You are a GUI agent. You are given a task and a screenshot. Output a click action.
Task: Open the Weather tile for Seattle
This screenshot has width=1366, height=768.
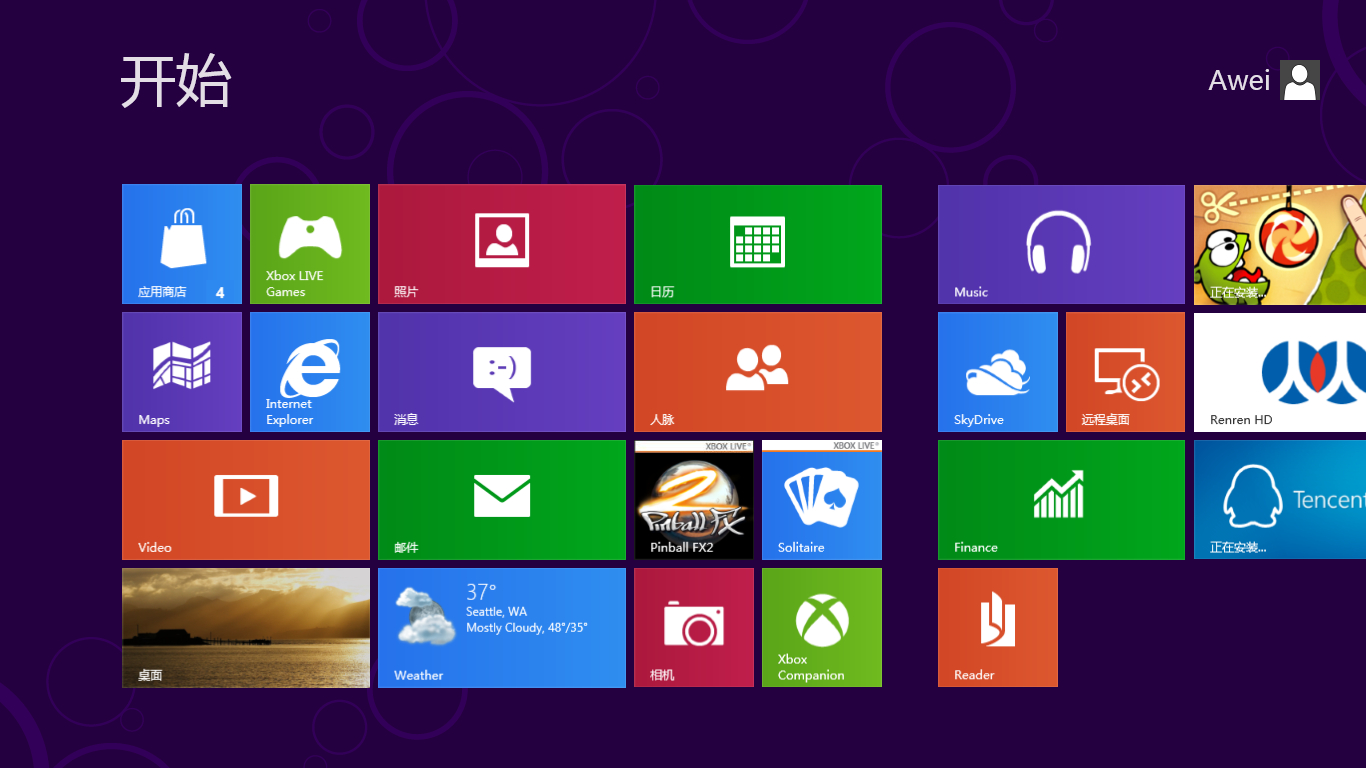(502, 628)
